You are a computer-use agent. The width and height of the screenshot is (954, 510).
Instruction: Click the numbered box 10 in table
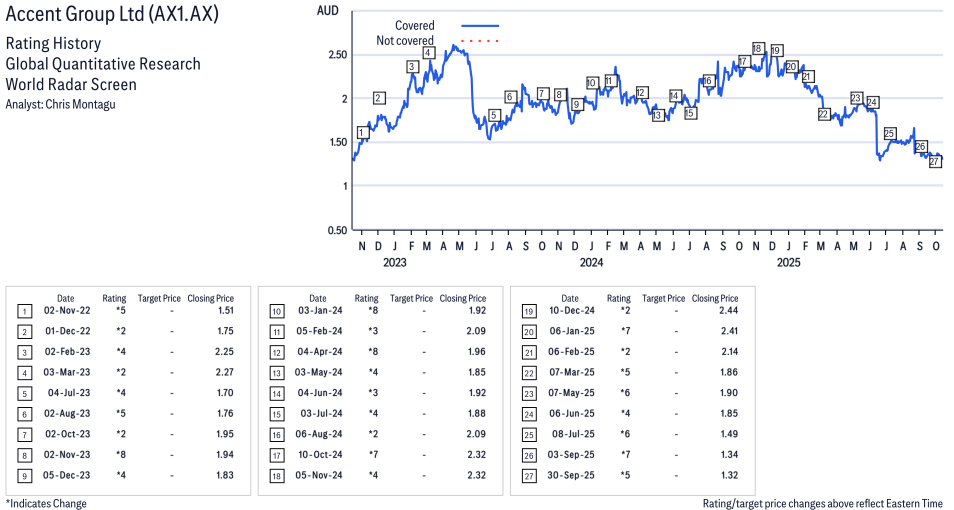[x=275, y=311]
